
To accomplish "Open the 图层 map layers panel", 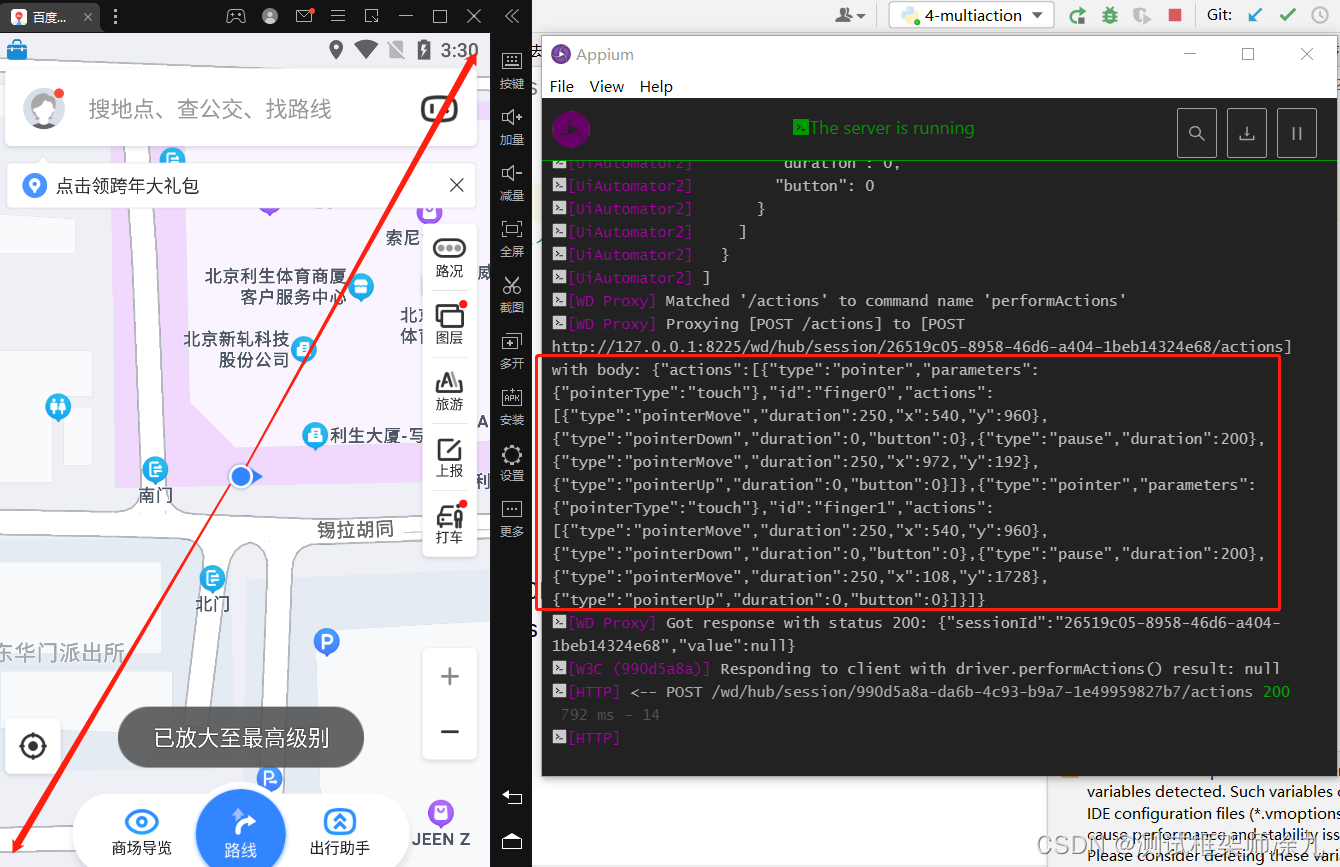I will click(x=450, y=323).
